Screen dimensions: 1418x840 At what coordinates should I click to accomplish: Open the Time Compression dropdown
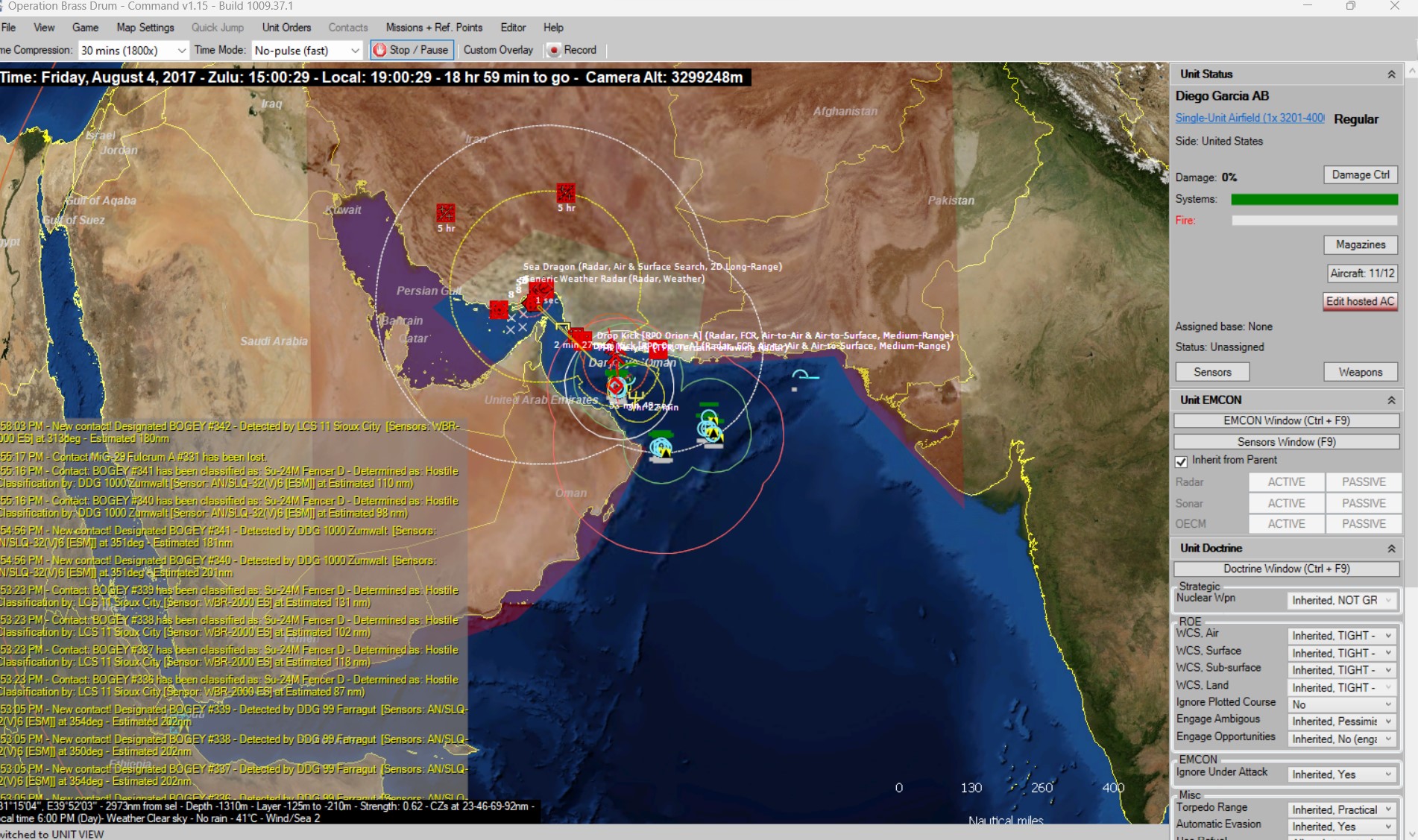tap(133, 50)
